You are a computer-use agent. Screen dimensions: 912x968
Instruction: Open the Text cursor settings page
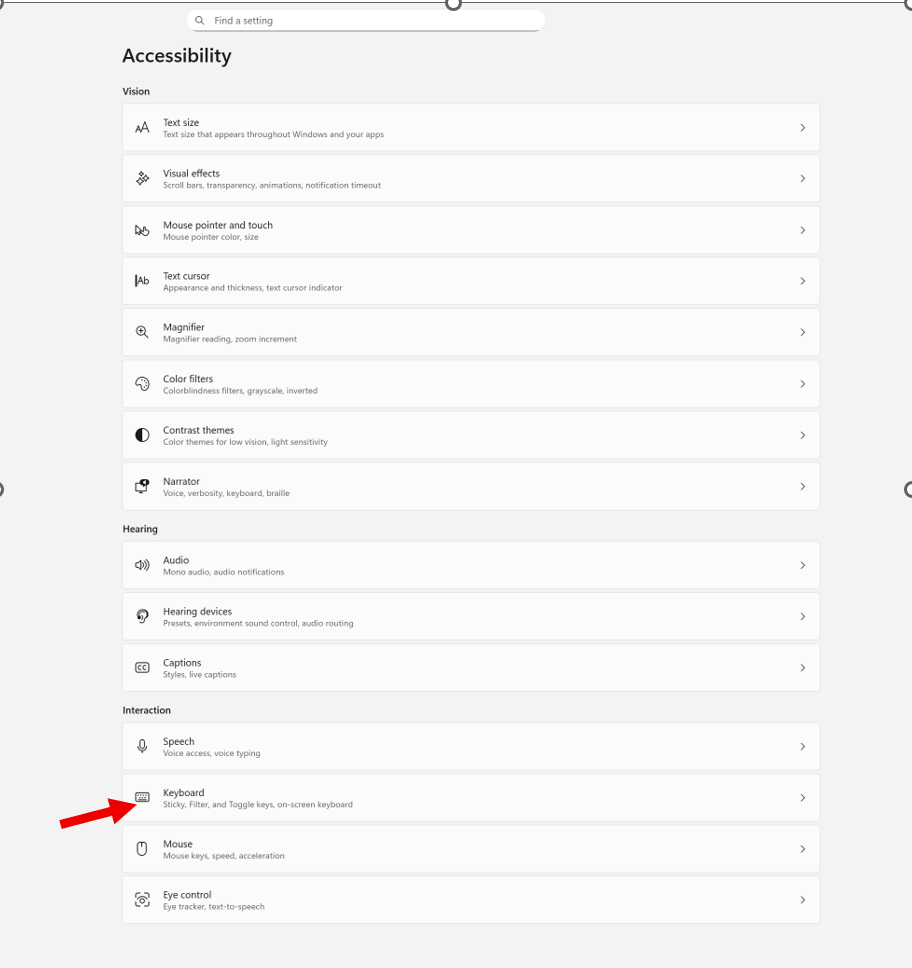point(470,281)
